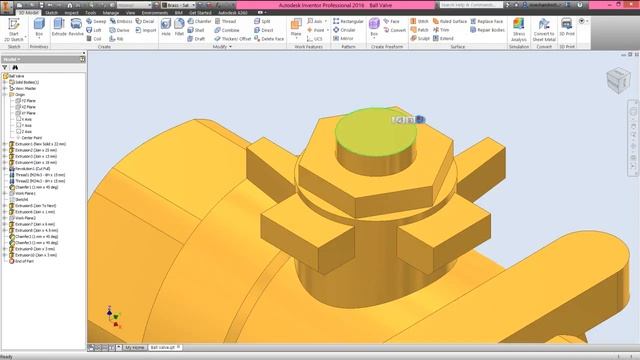
Task: Activate the Fillet tool
Action: pyautogui.click(x=179, y=27)
